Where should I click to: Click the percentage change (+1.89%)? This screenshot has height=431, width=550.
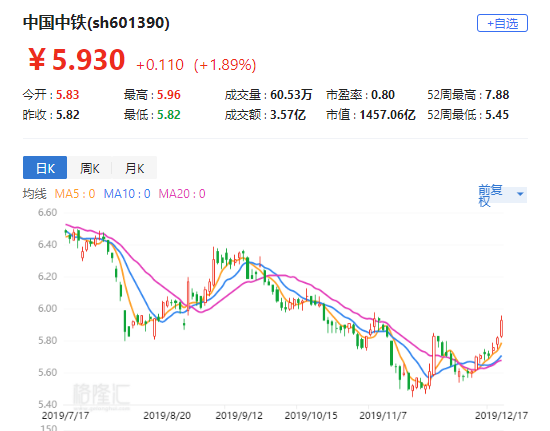[225, 65]
